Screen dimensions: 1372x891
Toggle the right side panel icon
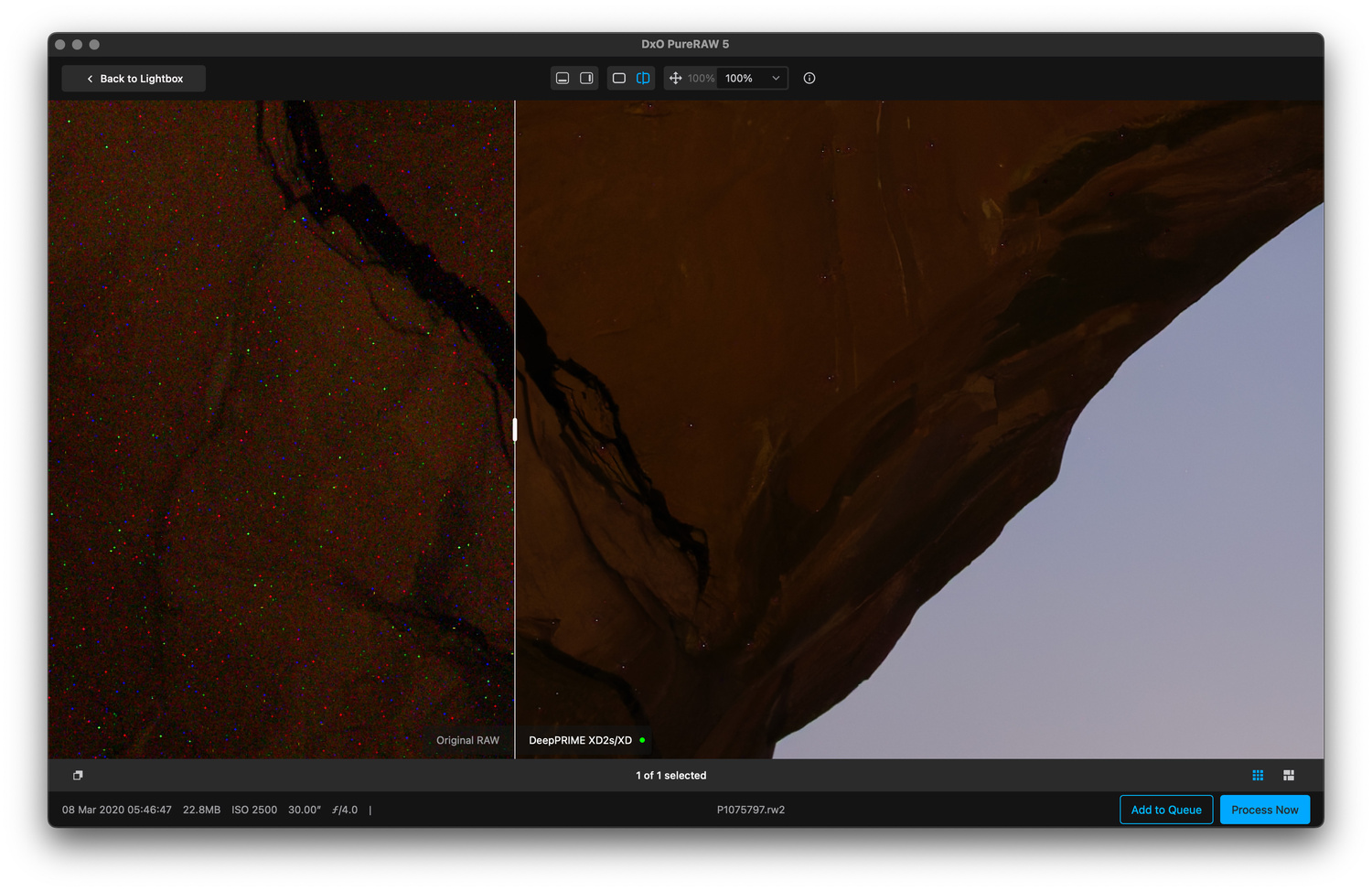point(586,79)
